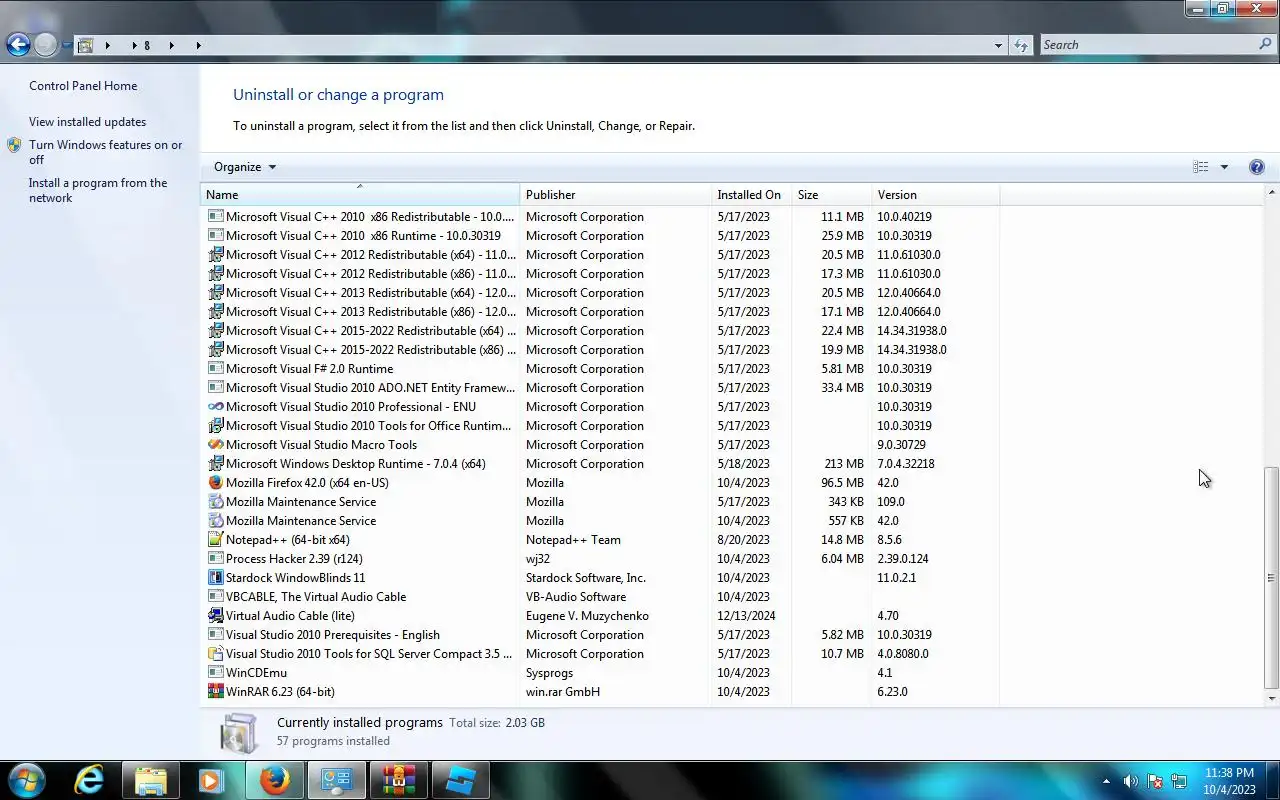Open the view options dropdown arrow
Screen dimensions: 1280x800
(x=1224, y=167)
